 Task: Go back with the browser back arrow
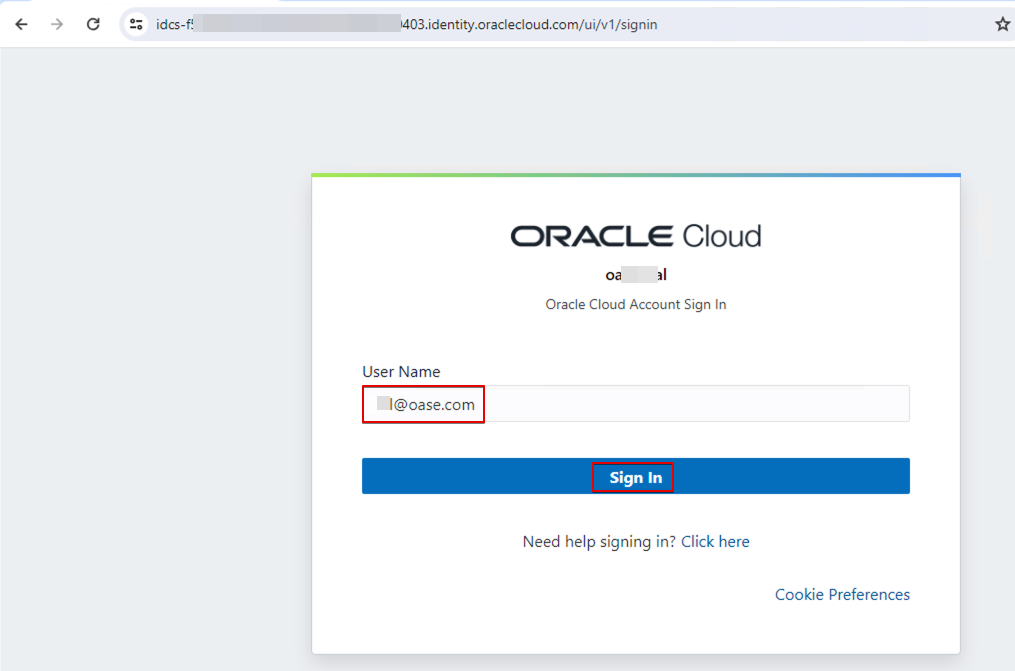pyautogui.click(x=21, y=25)
